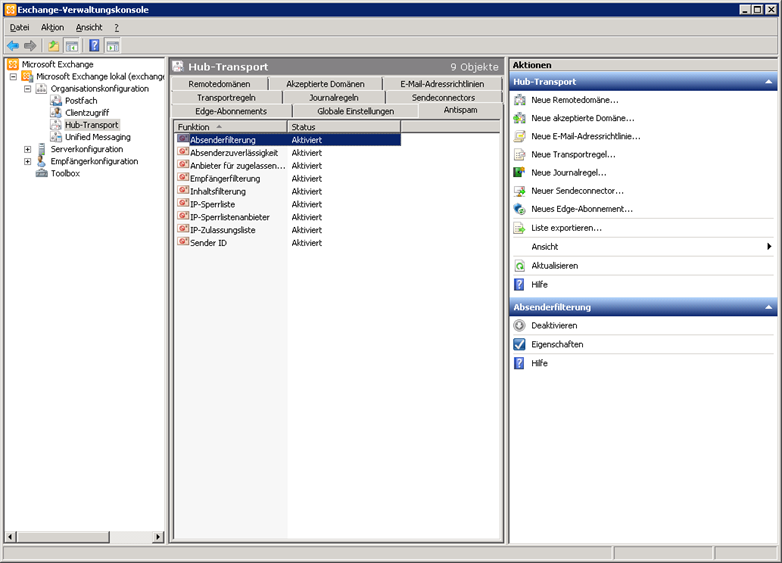Click the Back arrow toolbar icon
The height and width of the screenshot is (563, 782).
[13, 46]
